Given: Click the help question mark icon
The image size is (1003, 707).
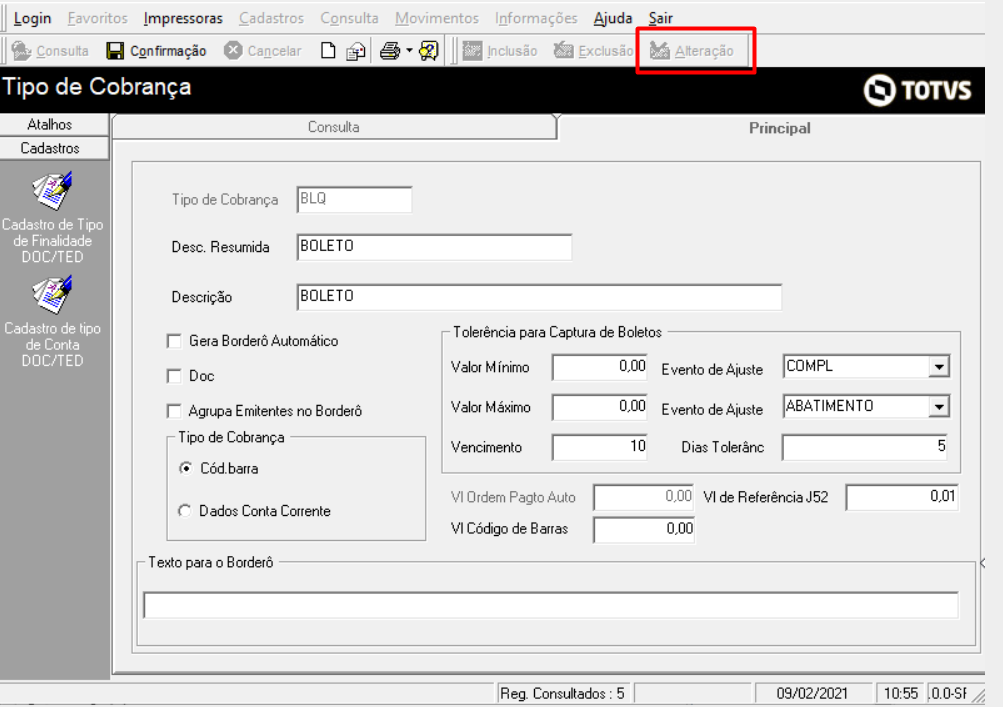Looking at the screenshot, I should pos(429,51).
